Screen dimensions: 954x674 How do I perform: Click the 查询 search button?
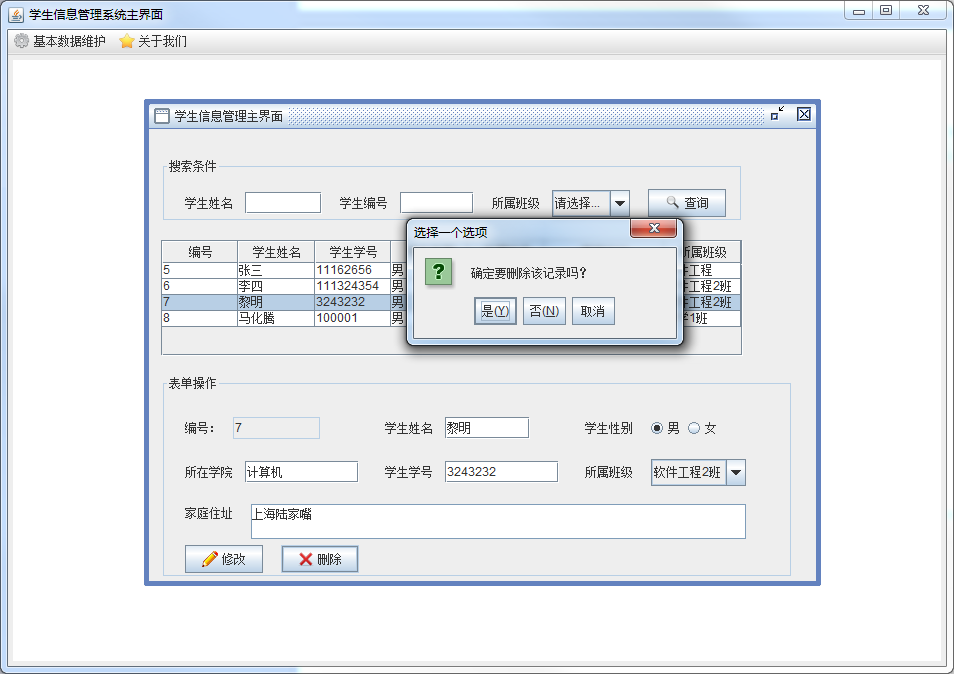[x=687, y=203]
